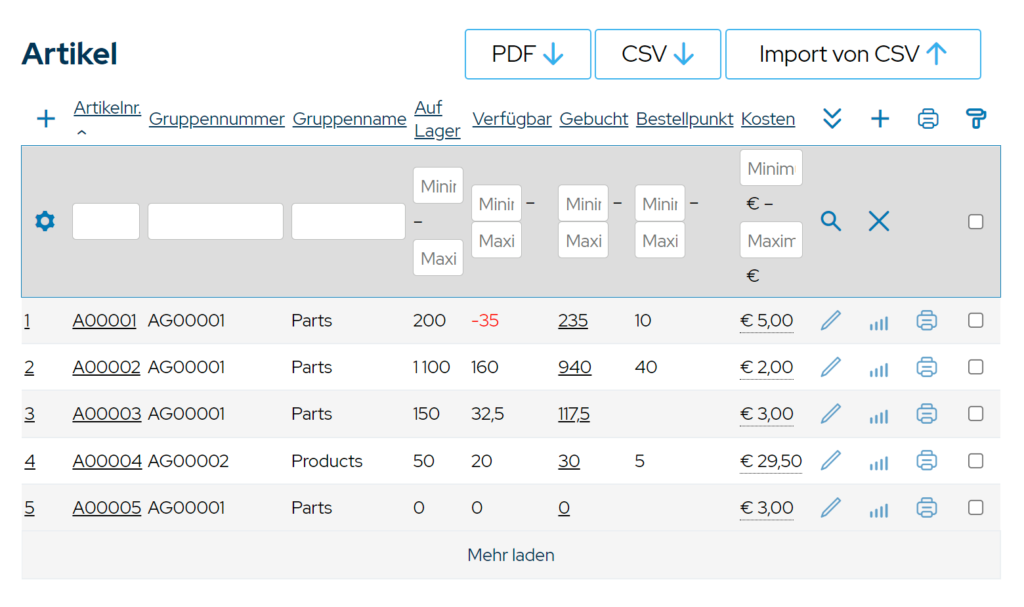Click the printer icon in the header row
The width and height of the screenshot is (1024, 607).
click(x=928, y=119)
